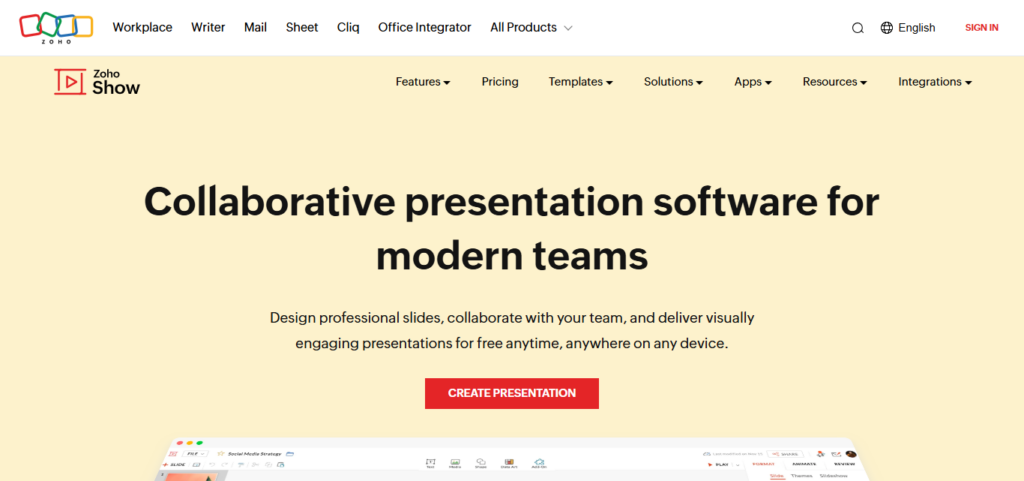Go to Workplace in top navigation
The height and width of the screenshot is (481, 1024).
pyautogui.click(x=142, y=27)
